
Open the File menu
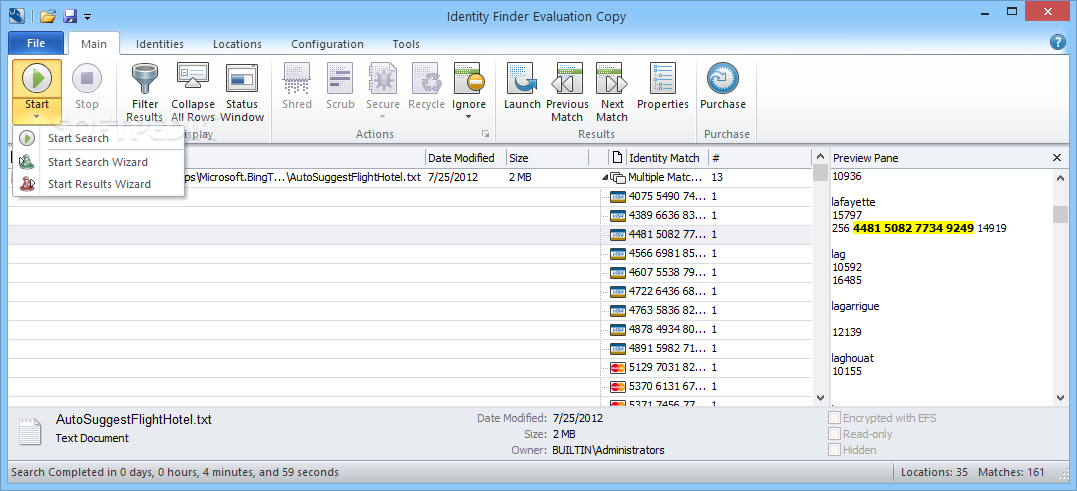36,43
